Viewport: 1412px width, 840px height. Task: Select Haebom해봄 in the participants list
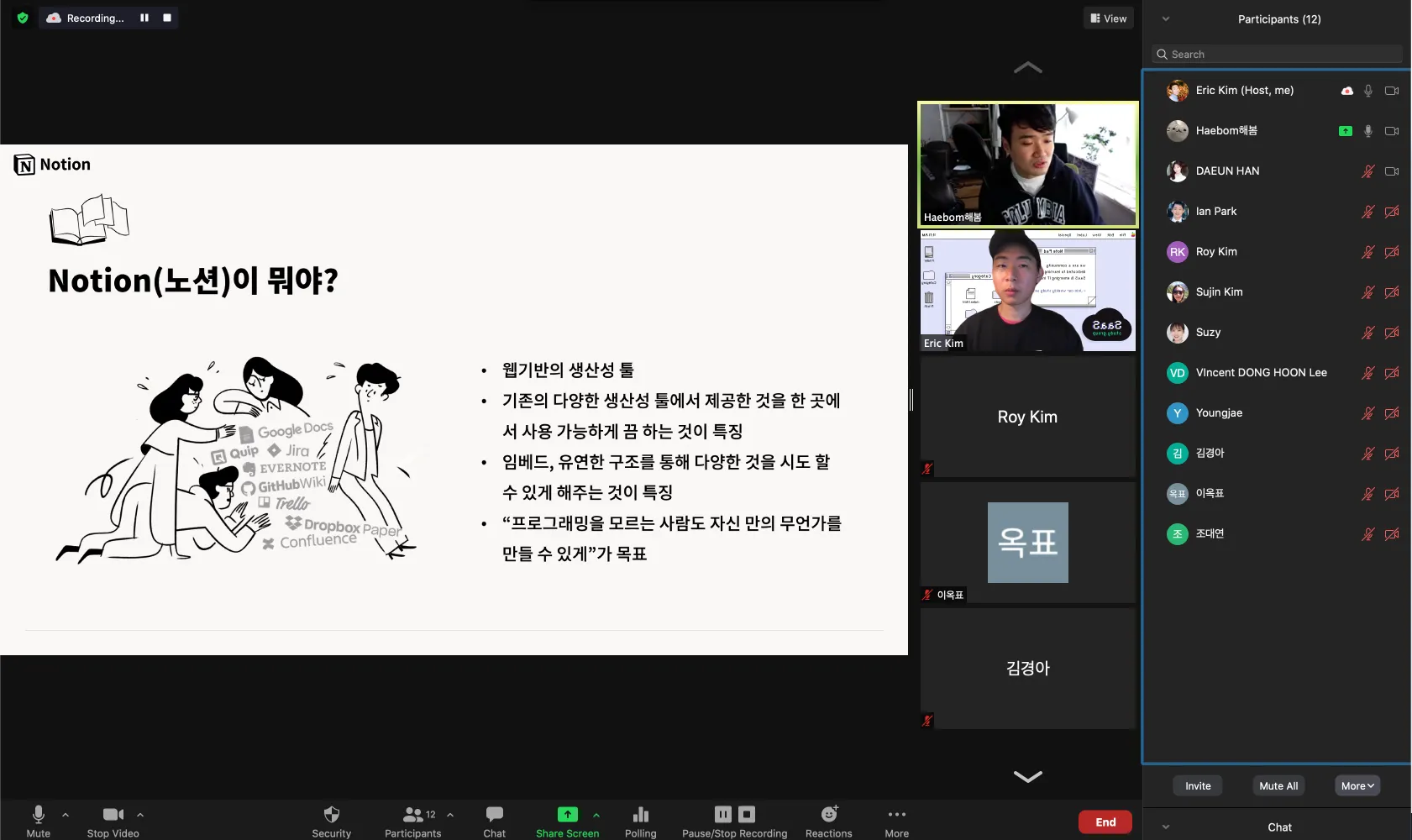point(1277,131)
